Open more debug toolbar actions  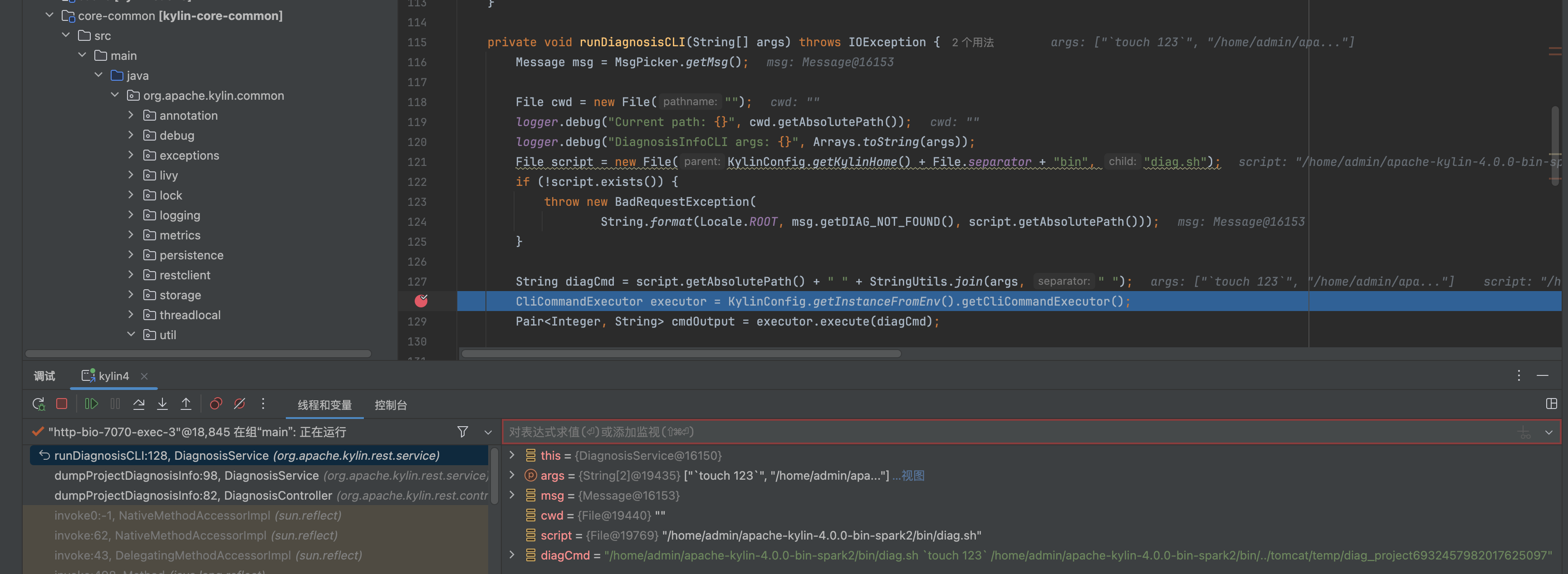263,404
